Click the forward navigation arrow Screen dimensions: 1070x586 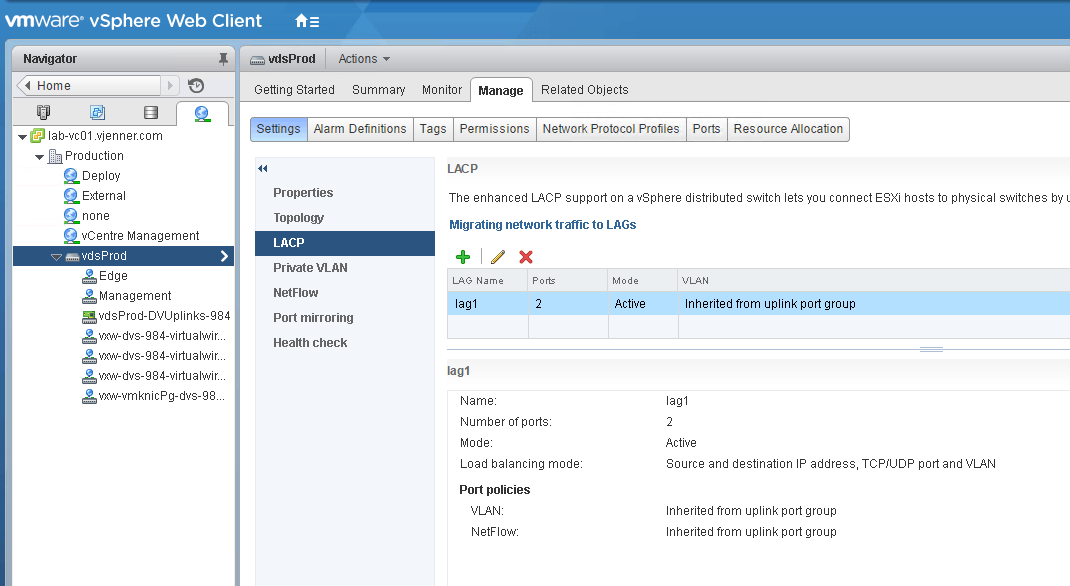[171, 85]
